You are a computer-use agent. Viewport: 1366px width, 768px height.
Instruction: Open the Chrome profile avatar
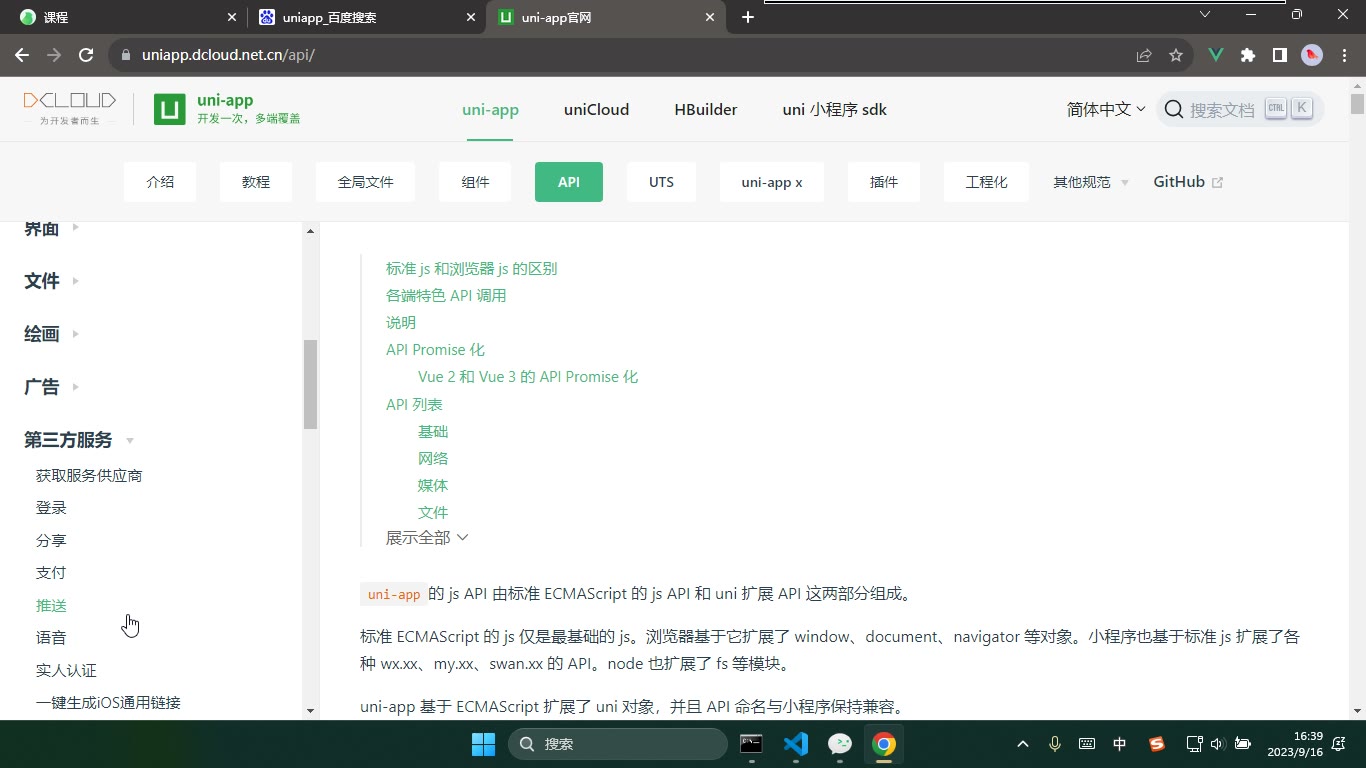click(x=1312, y=55)
